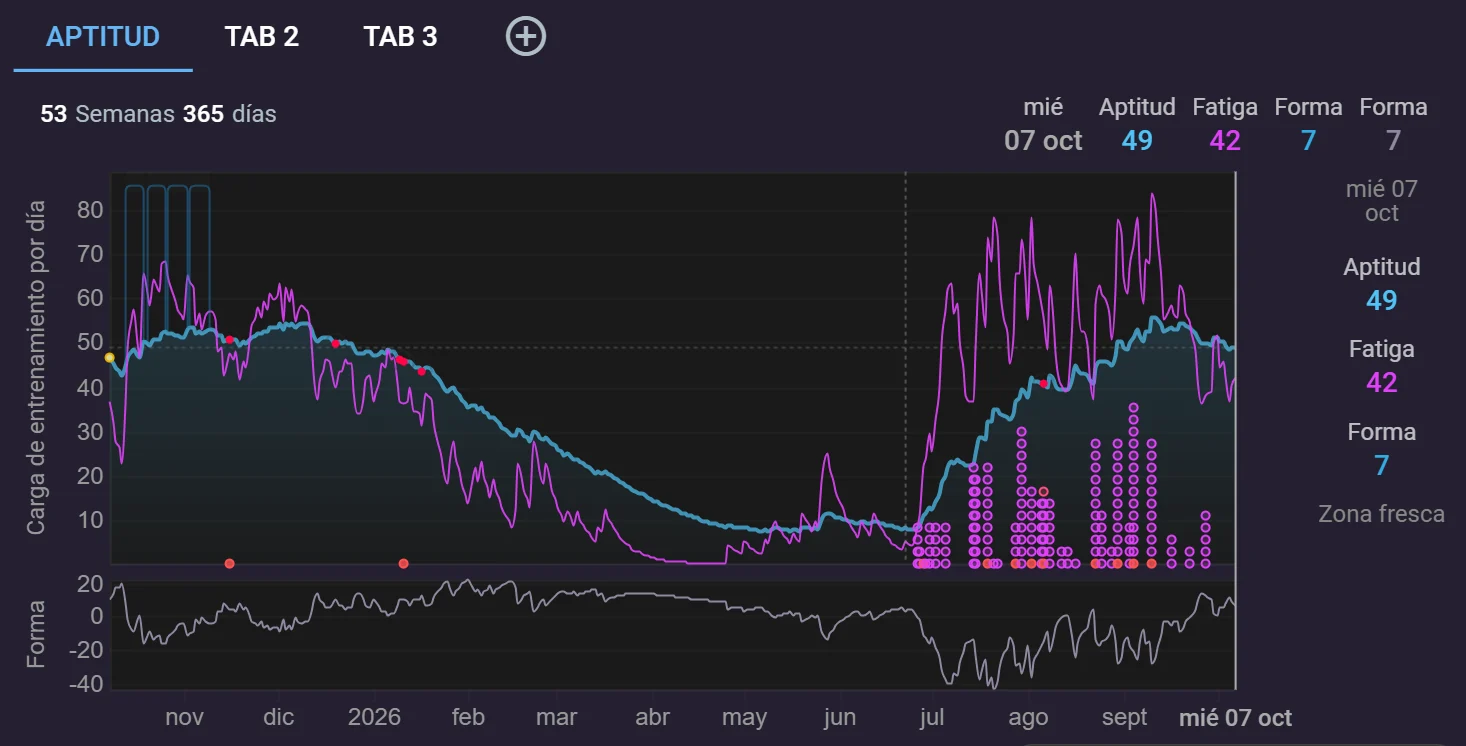Click the 'mar' axis label

point(556,717)
